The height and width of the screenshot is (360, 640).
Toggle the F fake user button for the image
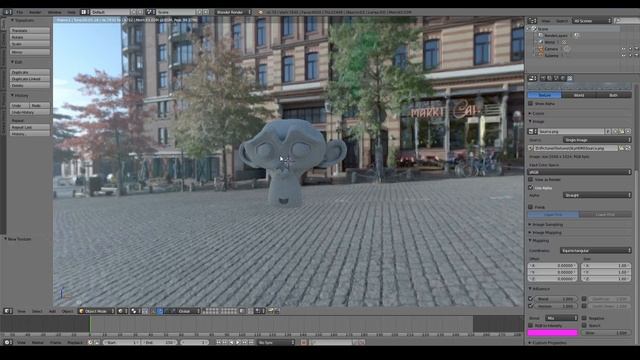pos(608,131)
